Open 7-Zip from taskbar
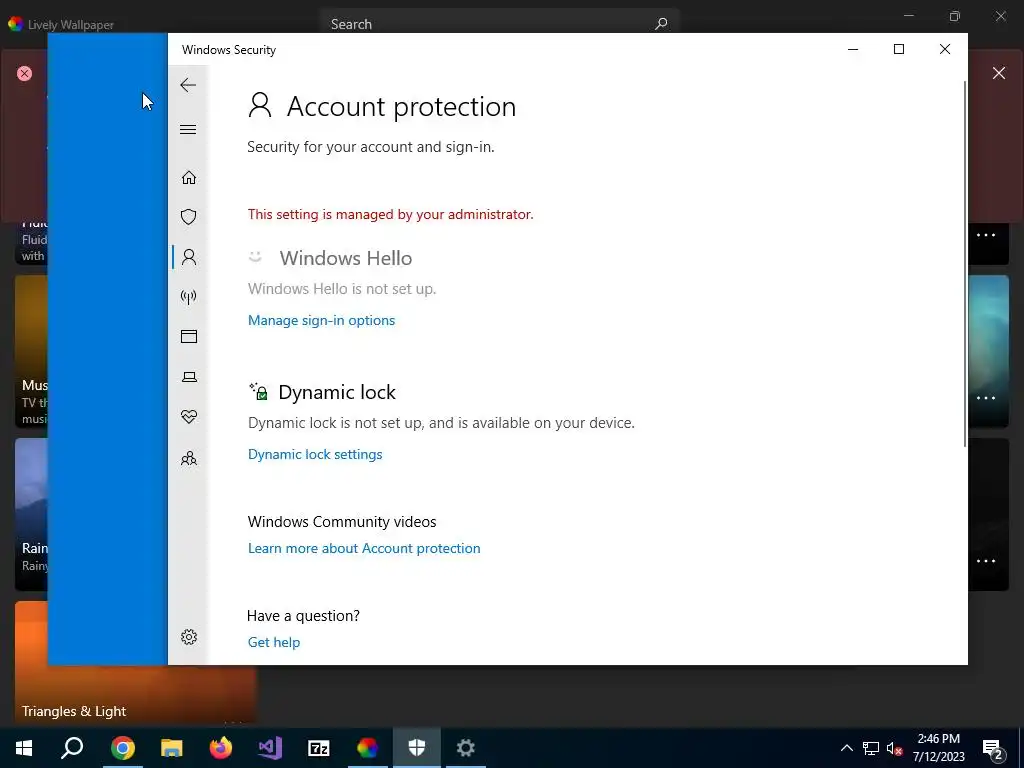The height and width of the screenshot is (768, 1024). pos(319,748)
